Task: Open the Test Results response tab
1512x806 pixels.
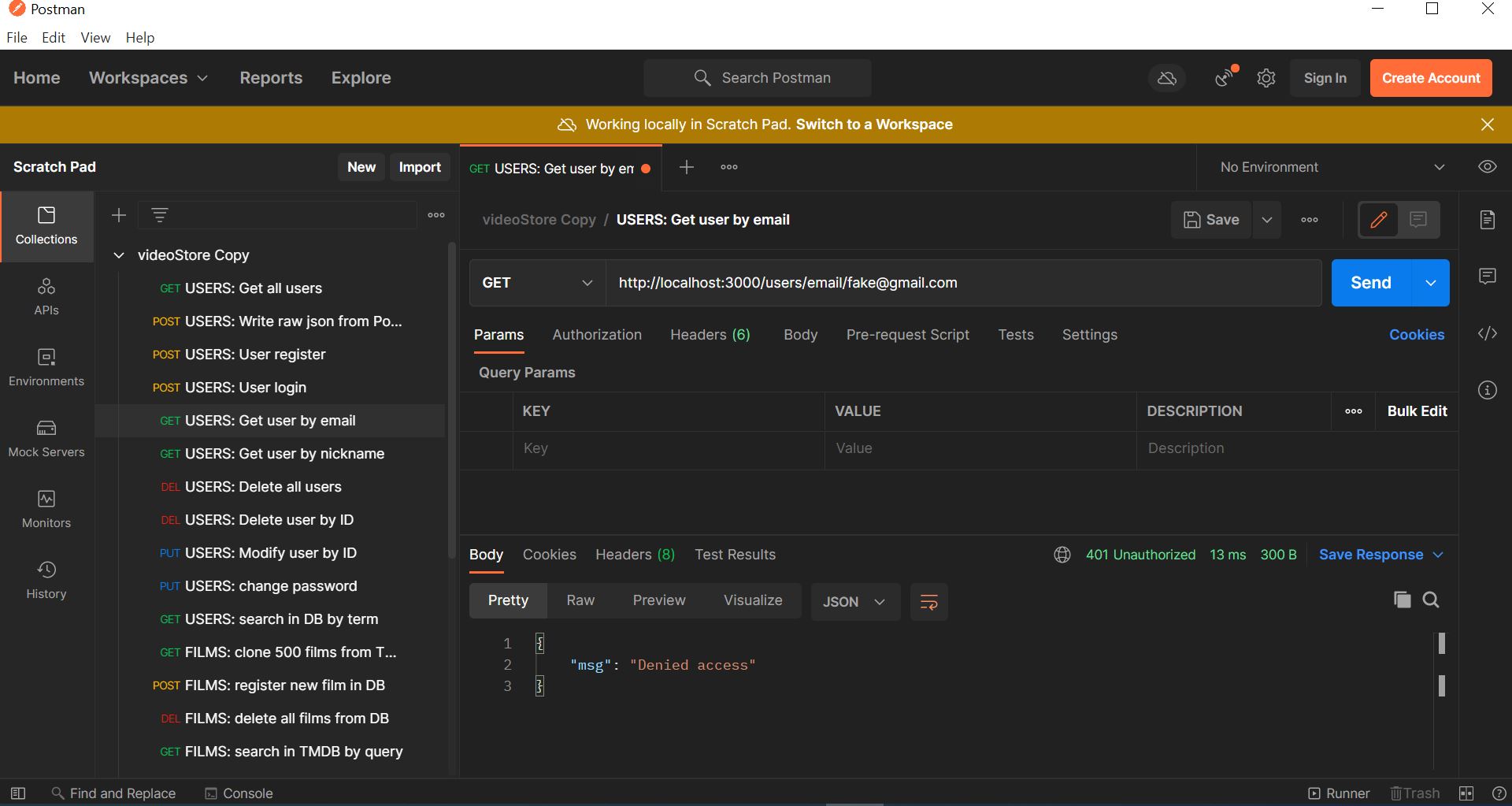Action: point(735,555)
